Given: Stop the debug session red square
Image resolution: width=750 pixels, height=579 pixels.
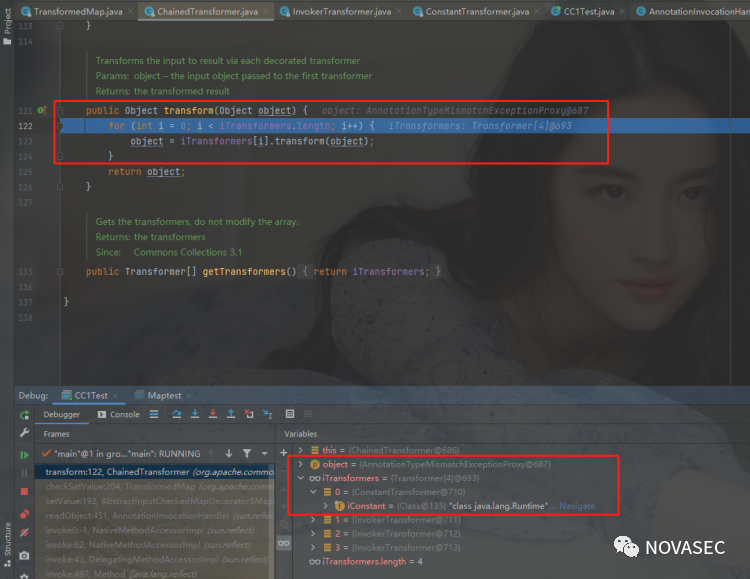Looking at the screenshot, I should (24, 492).
